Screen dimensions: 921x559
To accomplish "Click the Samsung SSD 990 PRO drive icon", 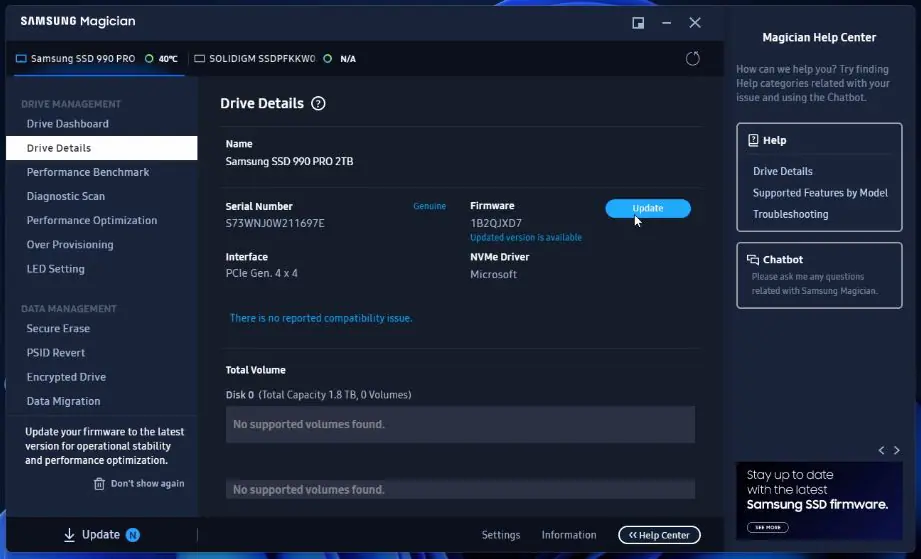I will point(21,59).
